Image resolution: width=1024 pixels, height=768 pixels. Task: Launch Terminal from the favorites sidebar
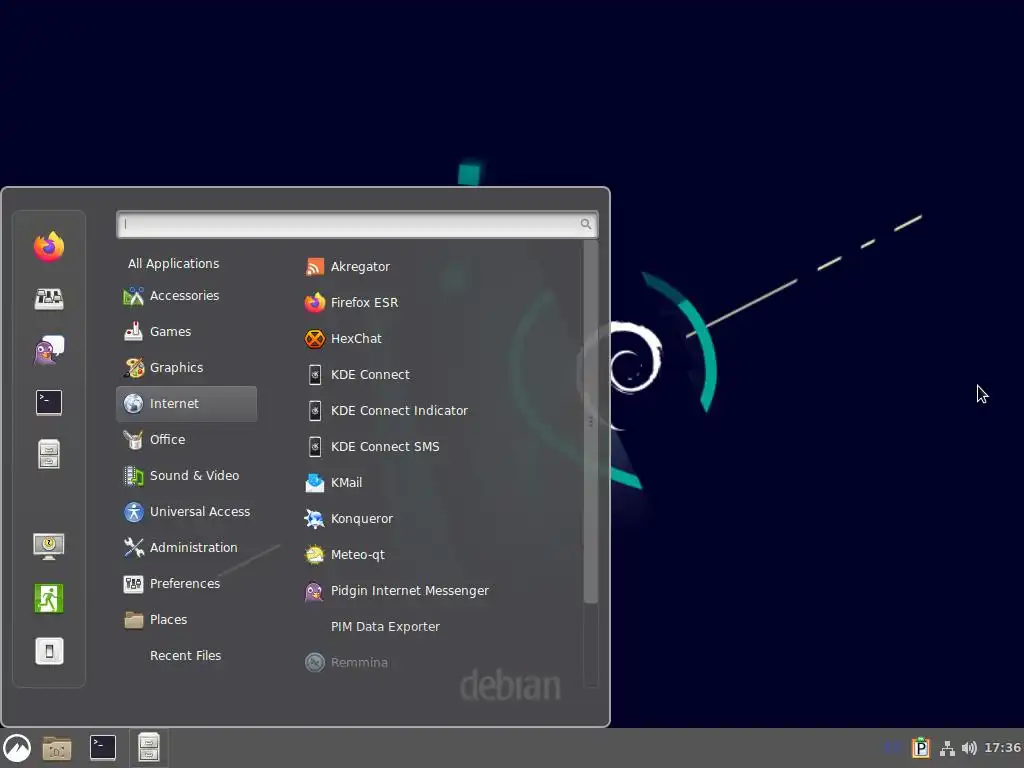[x=49, y=402]
